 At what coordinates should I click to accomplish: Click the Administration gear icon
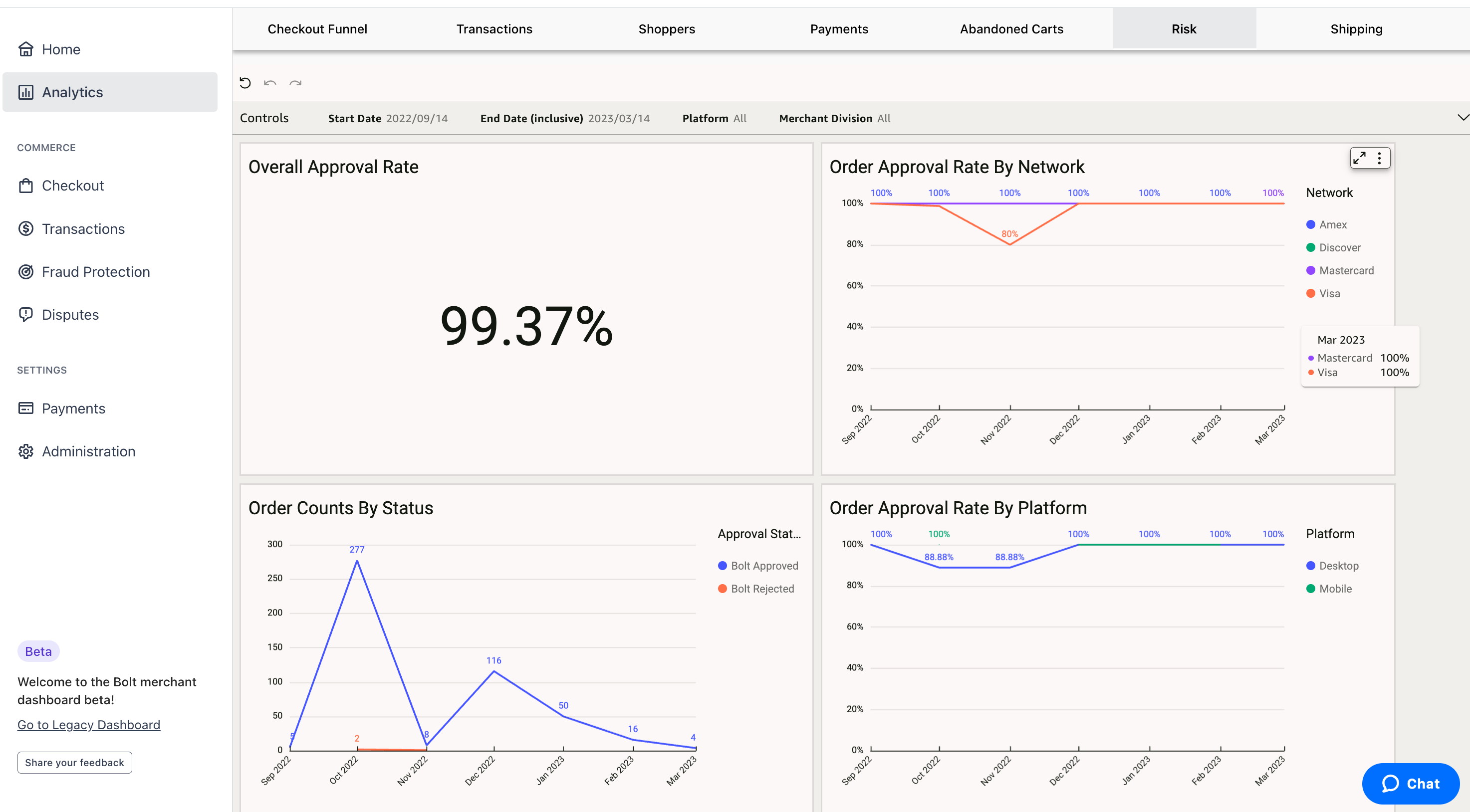click(25, 451)
